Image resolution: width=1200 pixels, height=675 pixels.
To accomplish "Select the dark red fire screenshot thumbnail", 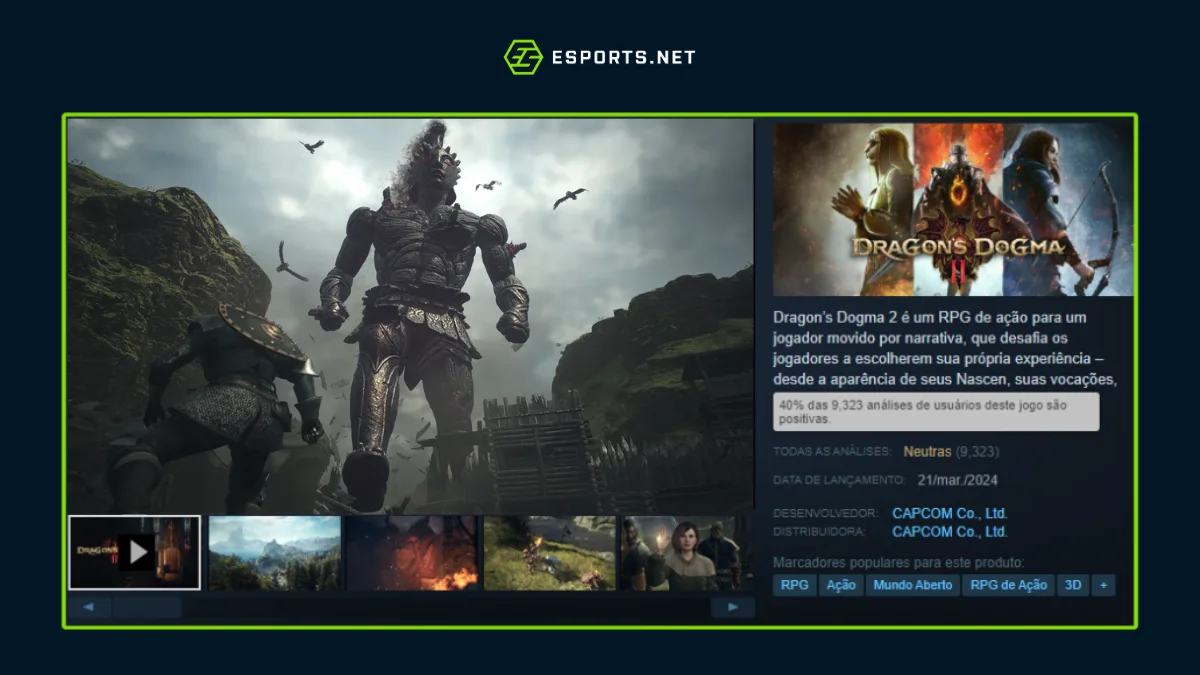I will coord(412,553).
